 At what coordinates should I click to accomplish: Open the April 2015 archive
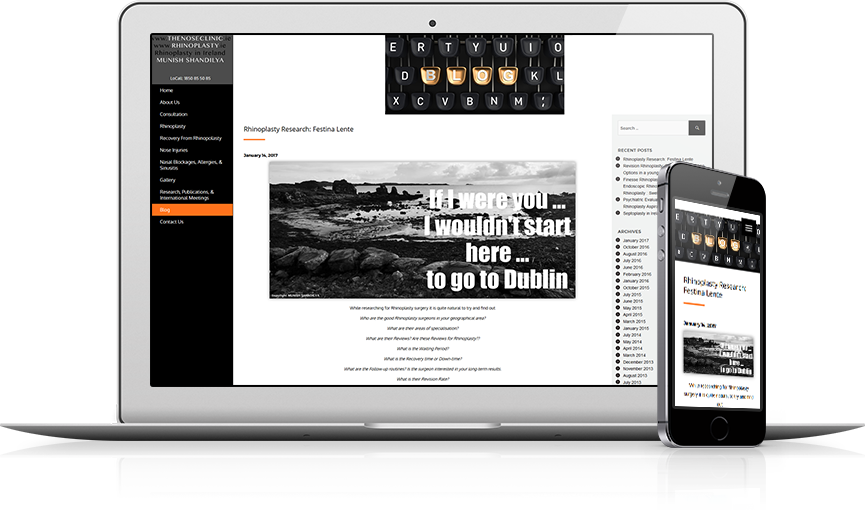[633, 315]
